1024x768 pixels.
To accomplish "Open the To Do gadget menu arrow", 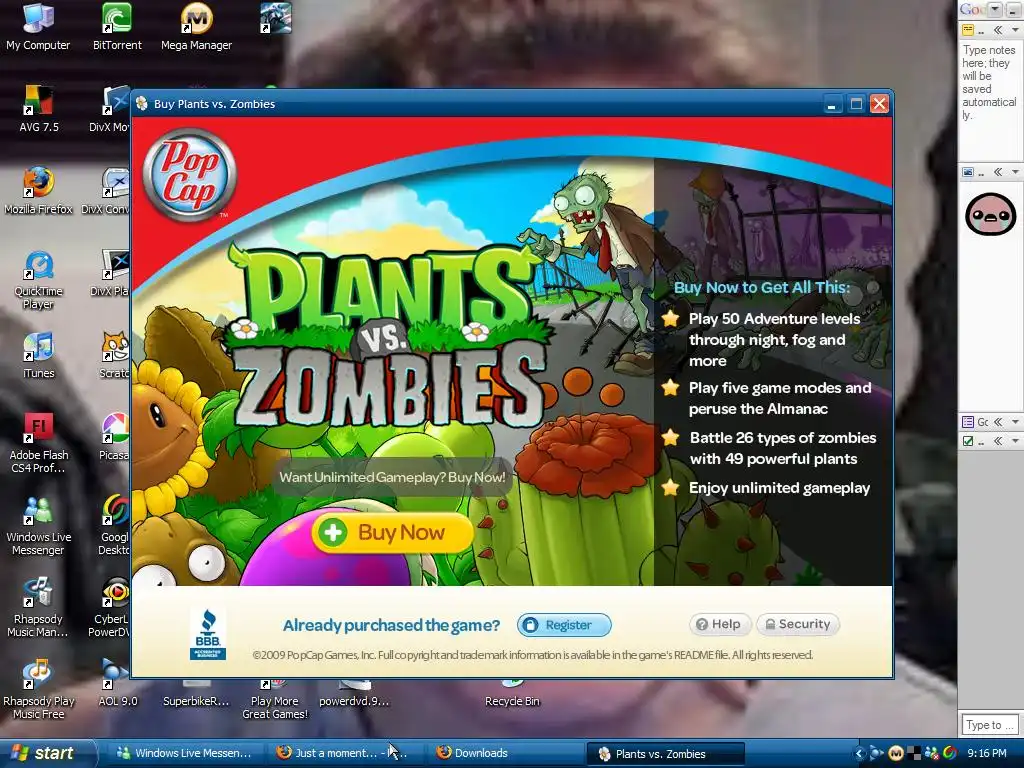I will pyautogui.click(x=1015, y=441).
